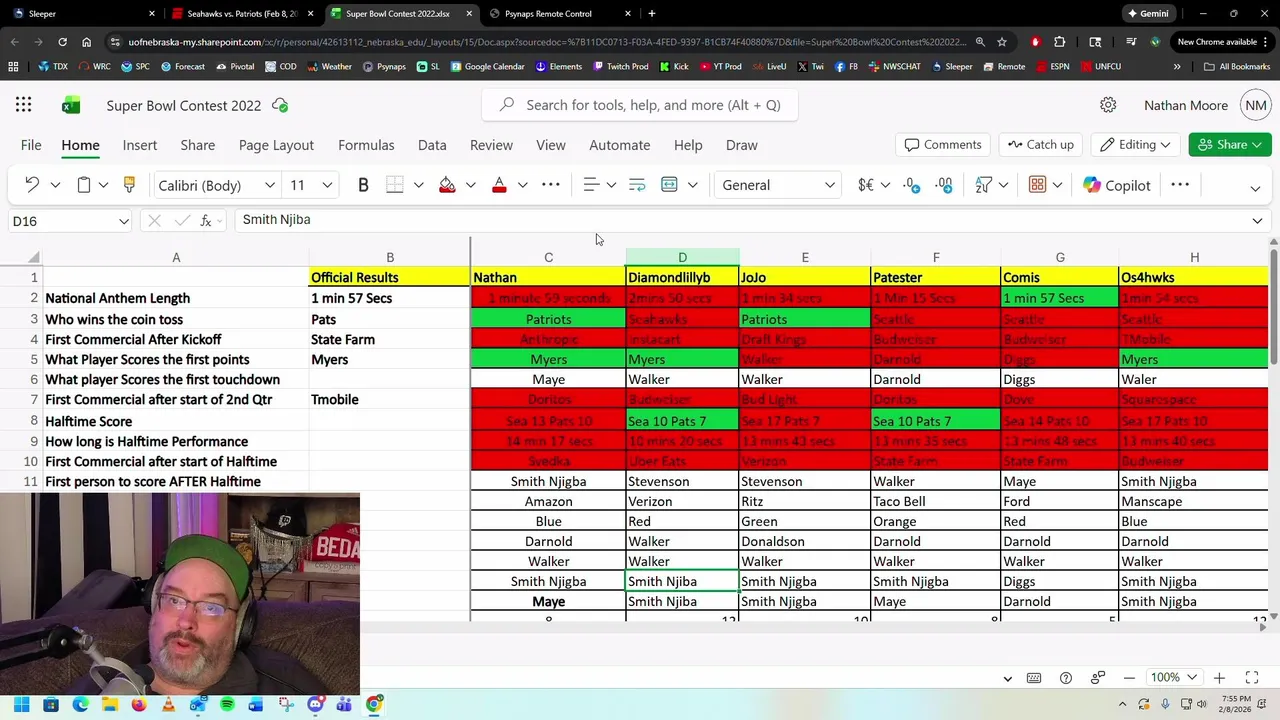
Task: Click Increase Decimal icon
Action: coord(911,185)
